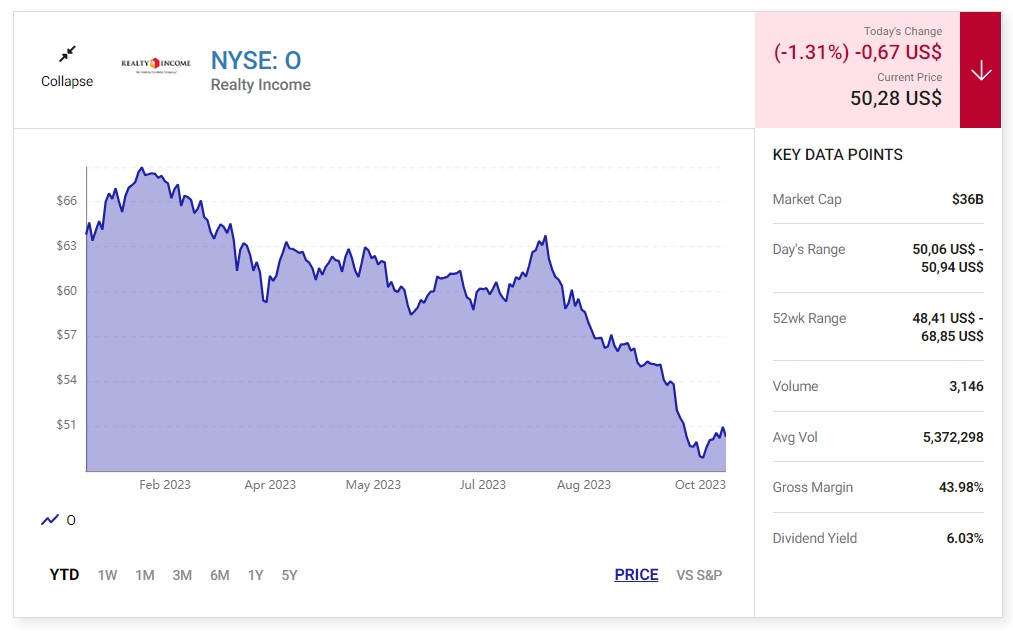Click the red down-arrow price indicator
Image resolution: width=1013 pixels, height=631 pixels.
click(x=980, y=70)
